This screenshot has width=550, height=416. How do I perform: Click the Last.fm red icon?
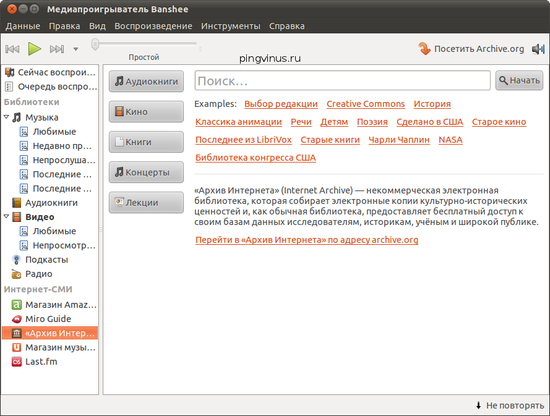(x=16, y=361)
